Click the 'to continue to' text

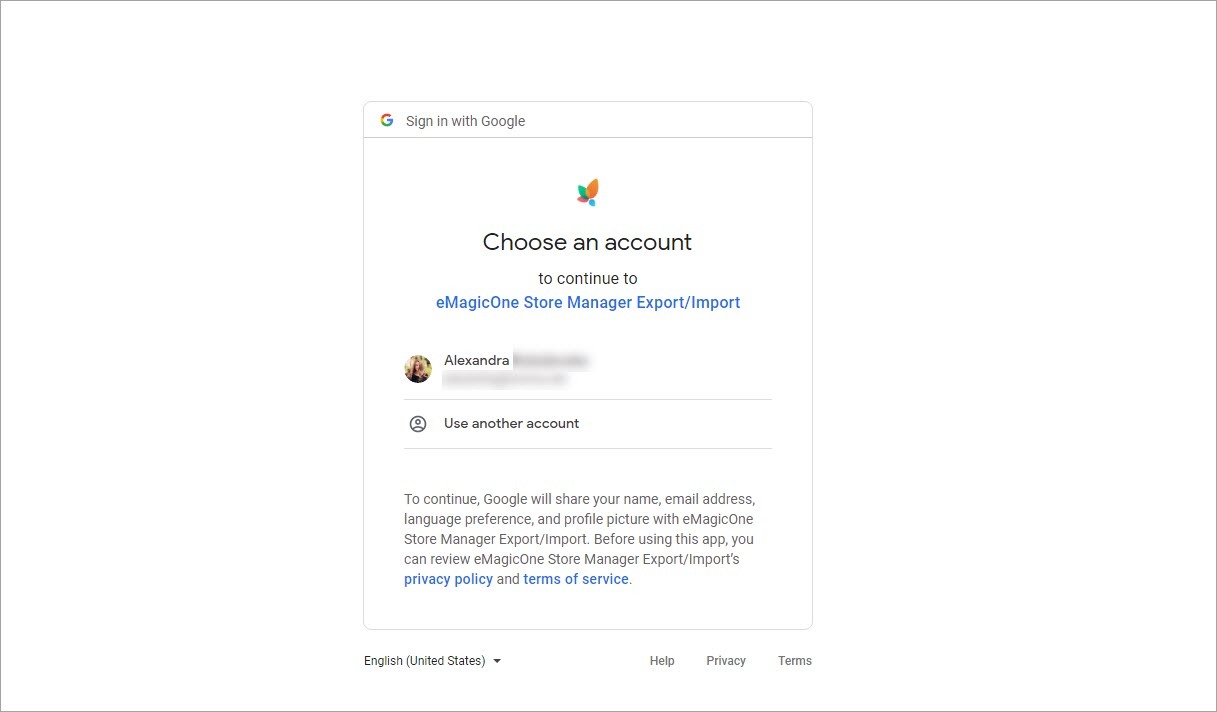(x=588, y=278)
